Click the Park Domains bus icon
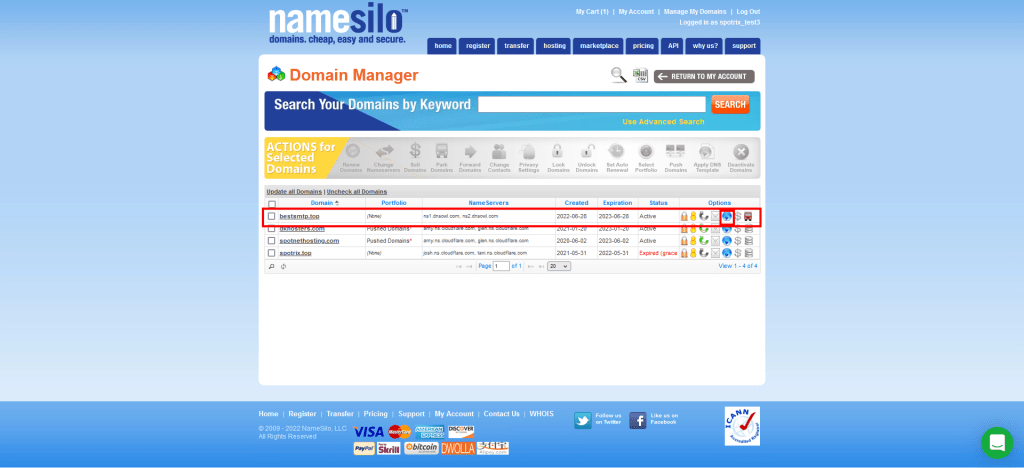Image resolution: width=1024 pixels, height=468 pixels. click(x=441, y=151)
